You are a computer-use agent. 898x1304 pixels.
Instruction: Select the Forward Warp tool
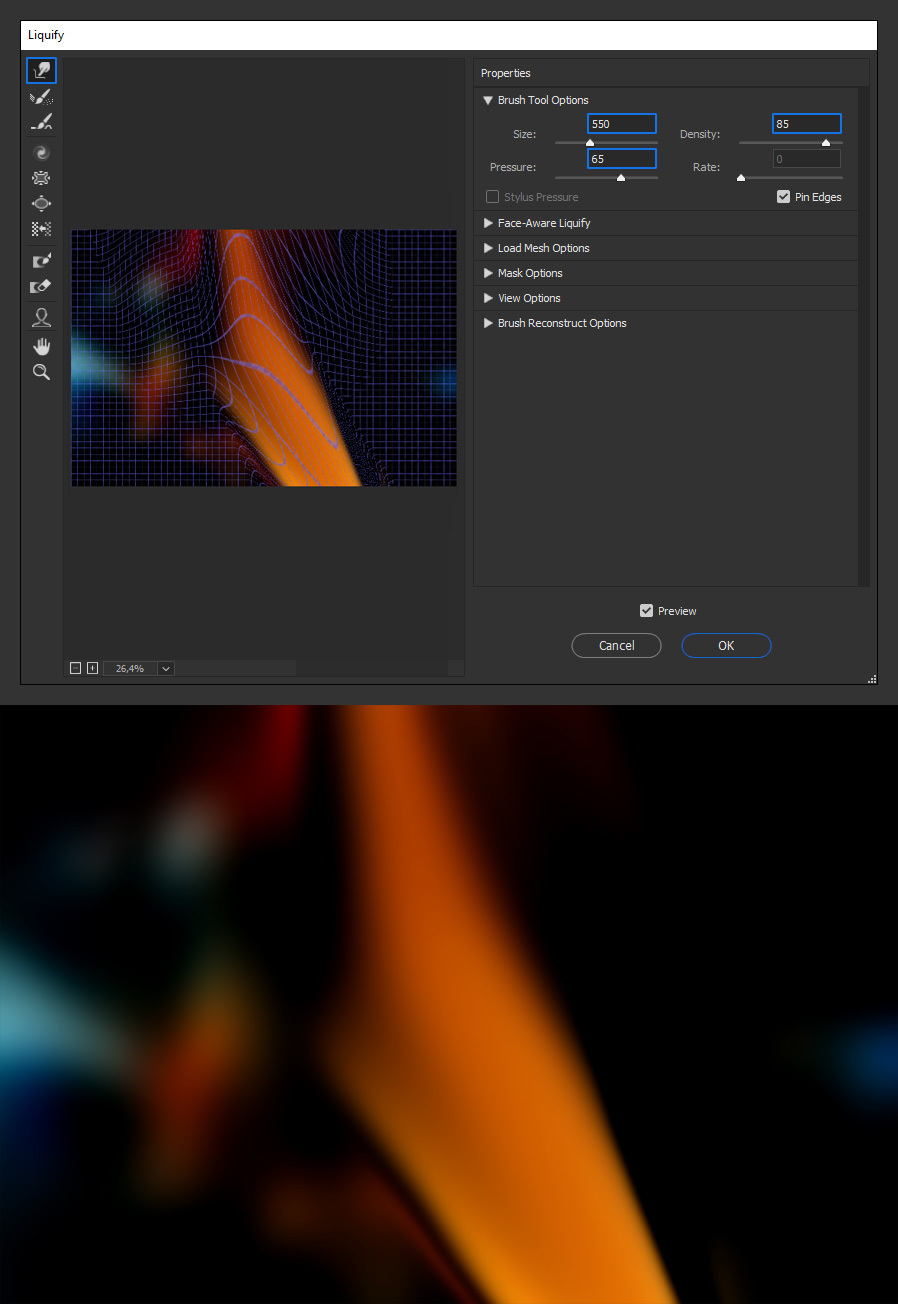point(41,70)
